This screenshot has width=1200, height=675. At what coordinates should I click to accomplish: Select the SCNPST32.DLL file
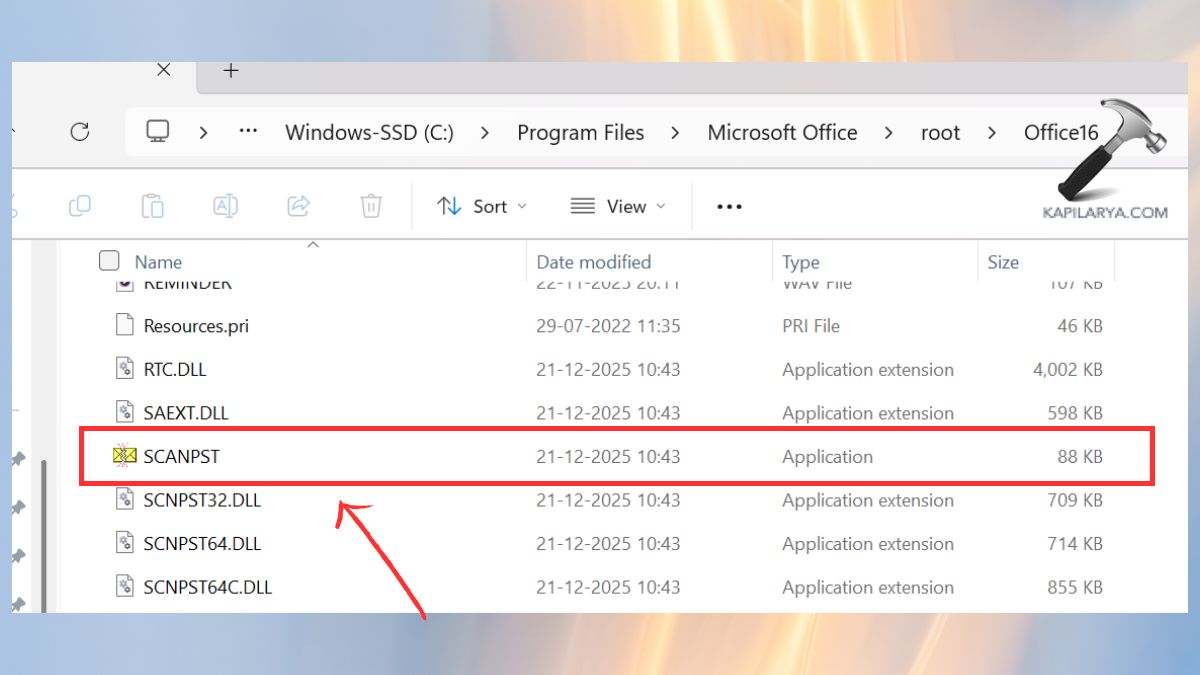(x=202, y=500)
